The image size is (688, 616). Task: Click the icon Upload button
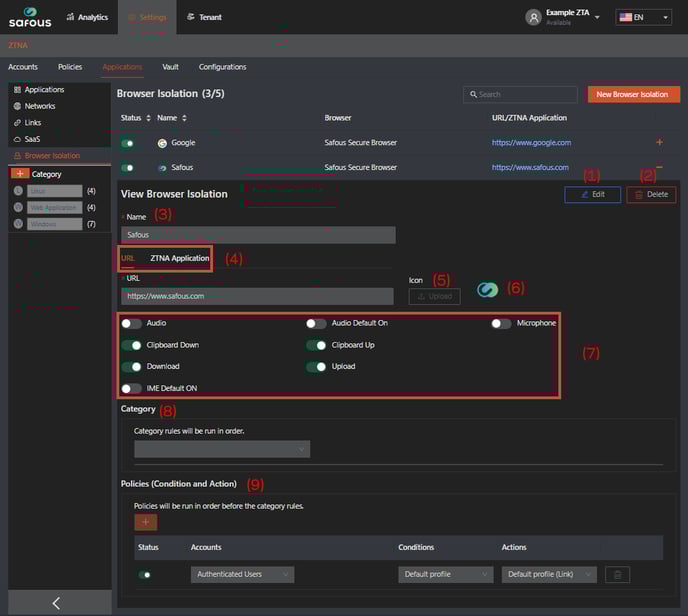(434, 297)
